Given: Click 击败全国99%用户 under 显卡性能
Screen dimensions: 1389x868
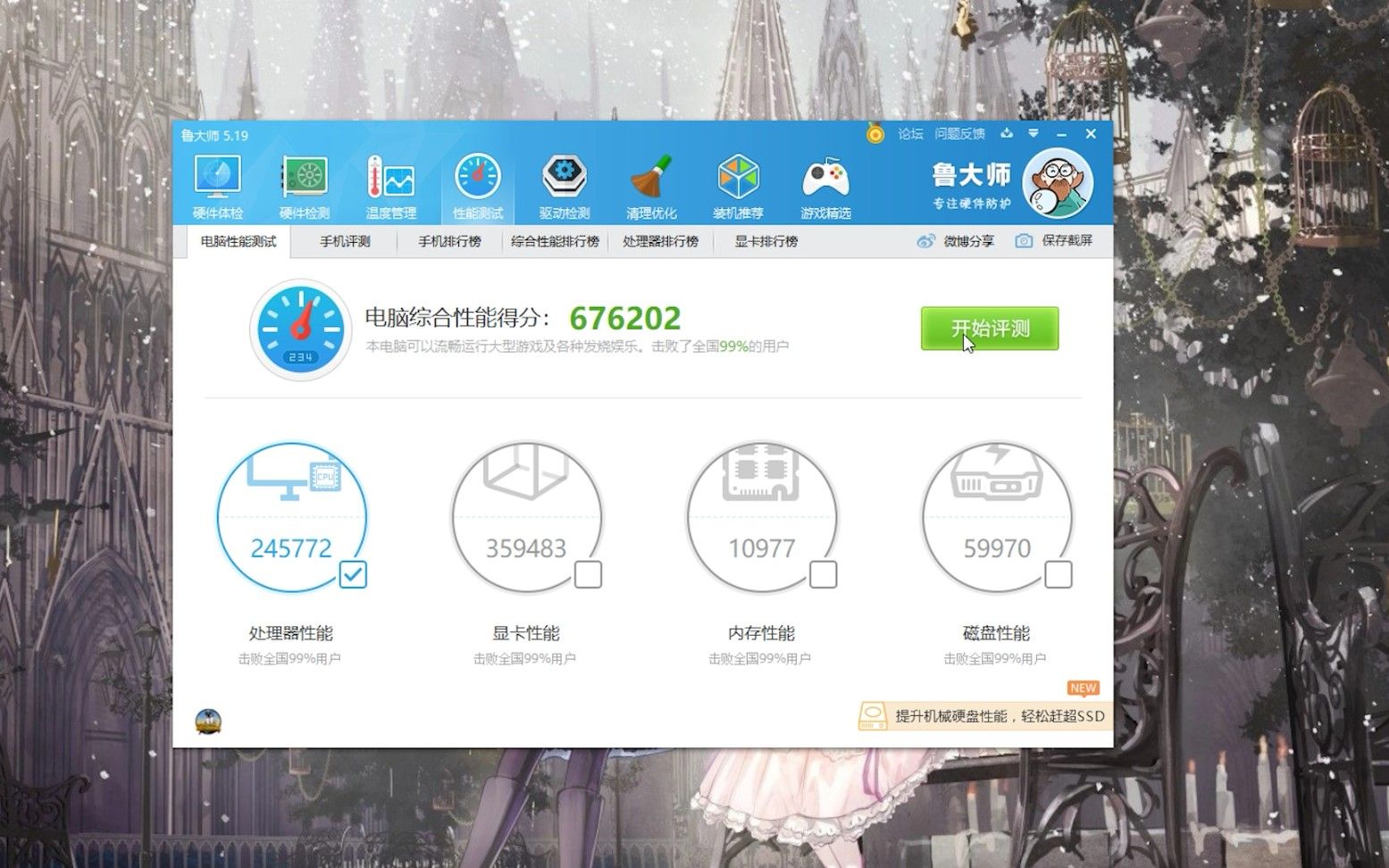Looking at the screenshot, I should pyautogui.click(x=524, y=659).
